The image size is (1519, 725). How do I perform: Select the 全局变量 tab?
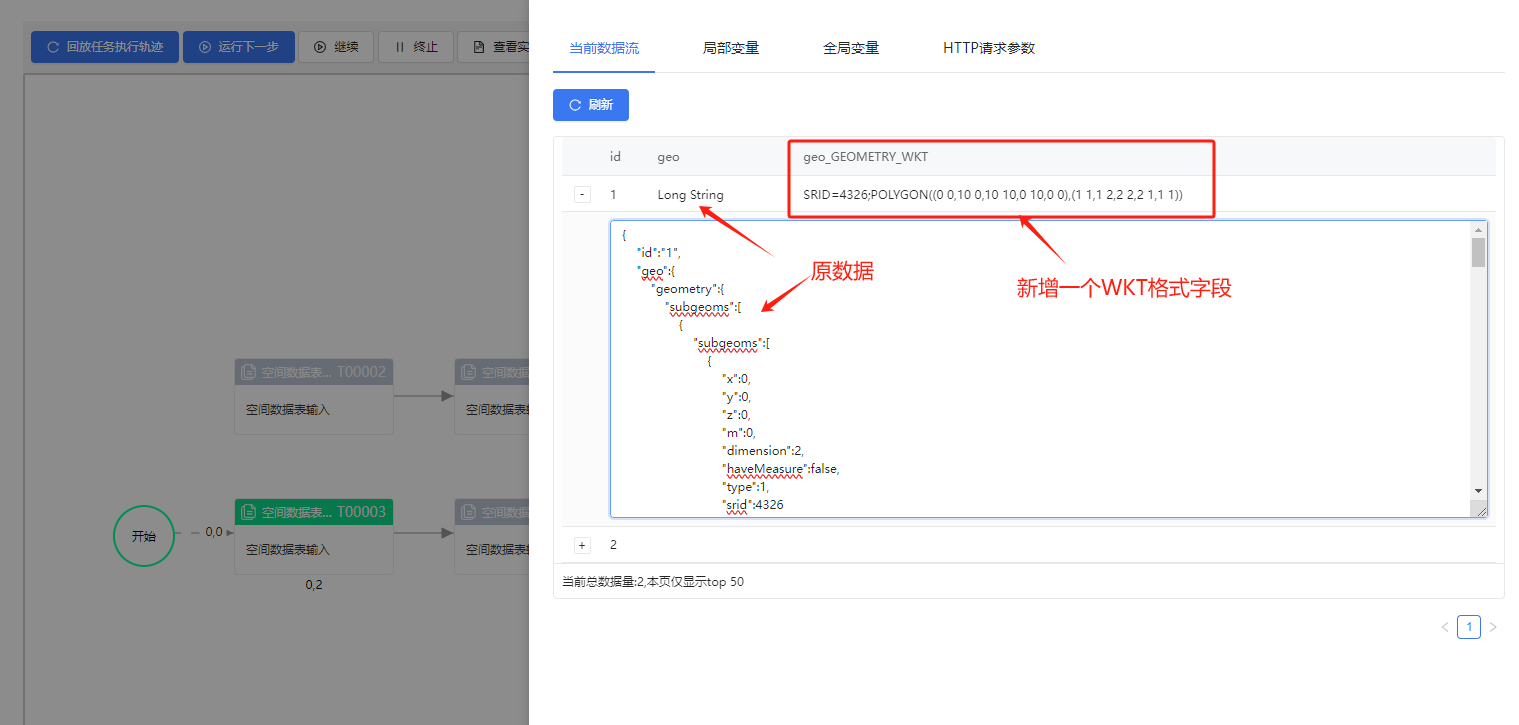coord(851,46)
